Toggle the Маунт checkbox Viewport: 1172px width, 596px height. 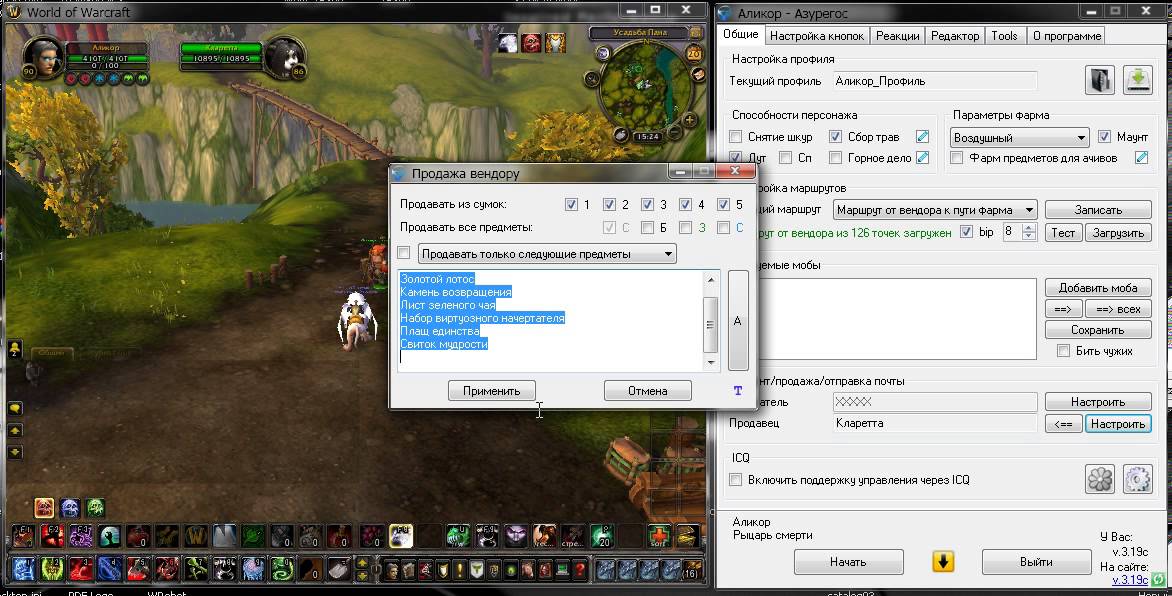click(1104, 137)
